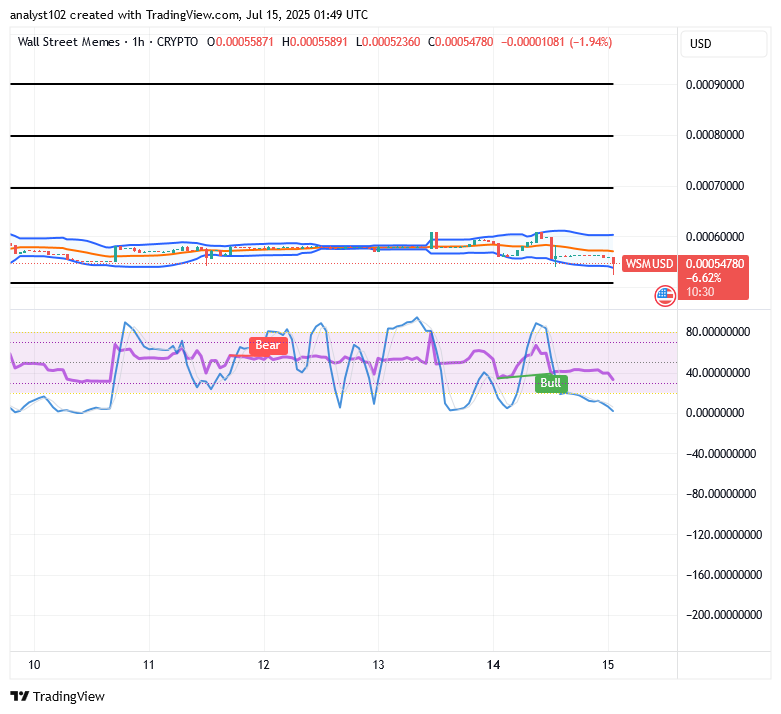Click the 80.00000000 oscillator axis label
The width and height of the screenshot is (781, 714).
click(x=718, y=332)
